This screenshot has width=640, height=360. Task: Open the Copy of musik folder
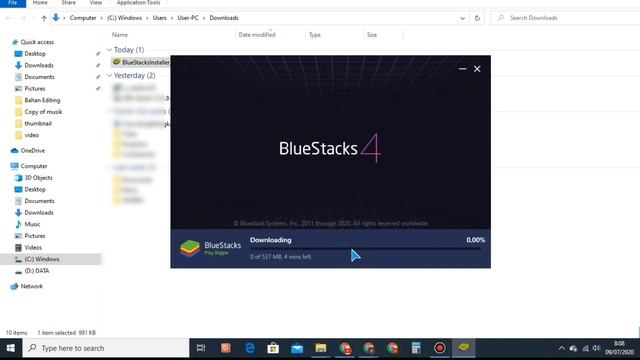point(43,112)
